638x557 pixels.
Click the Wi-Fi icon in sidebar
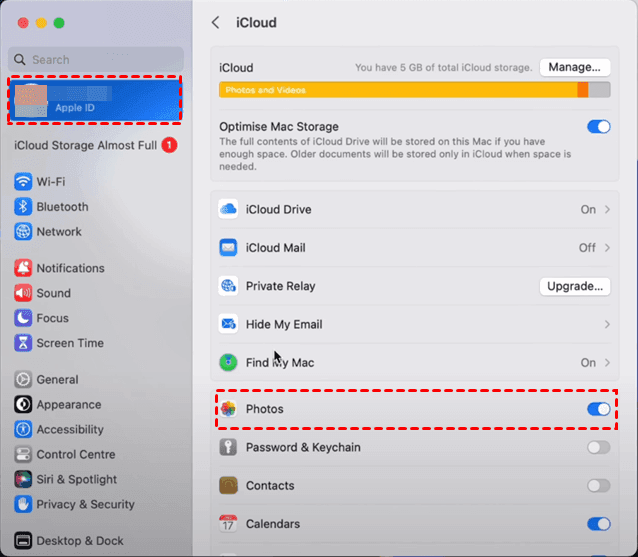23,181
